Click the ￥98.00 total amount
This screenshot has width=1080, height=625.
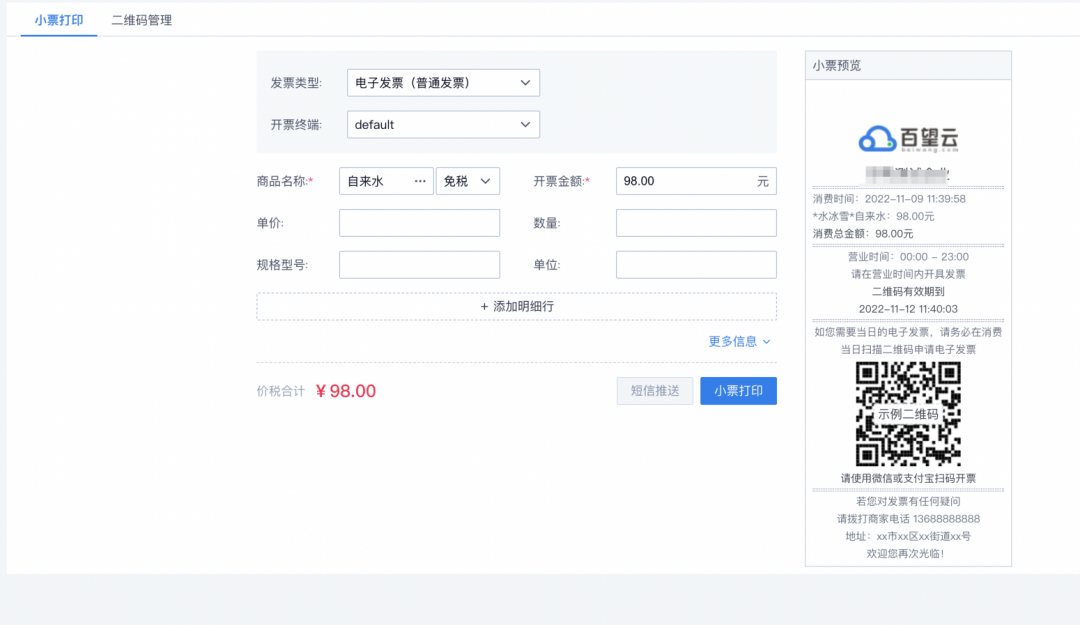click(x=346, y=391)
